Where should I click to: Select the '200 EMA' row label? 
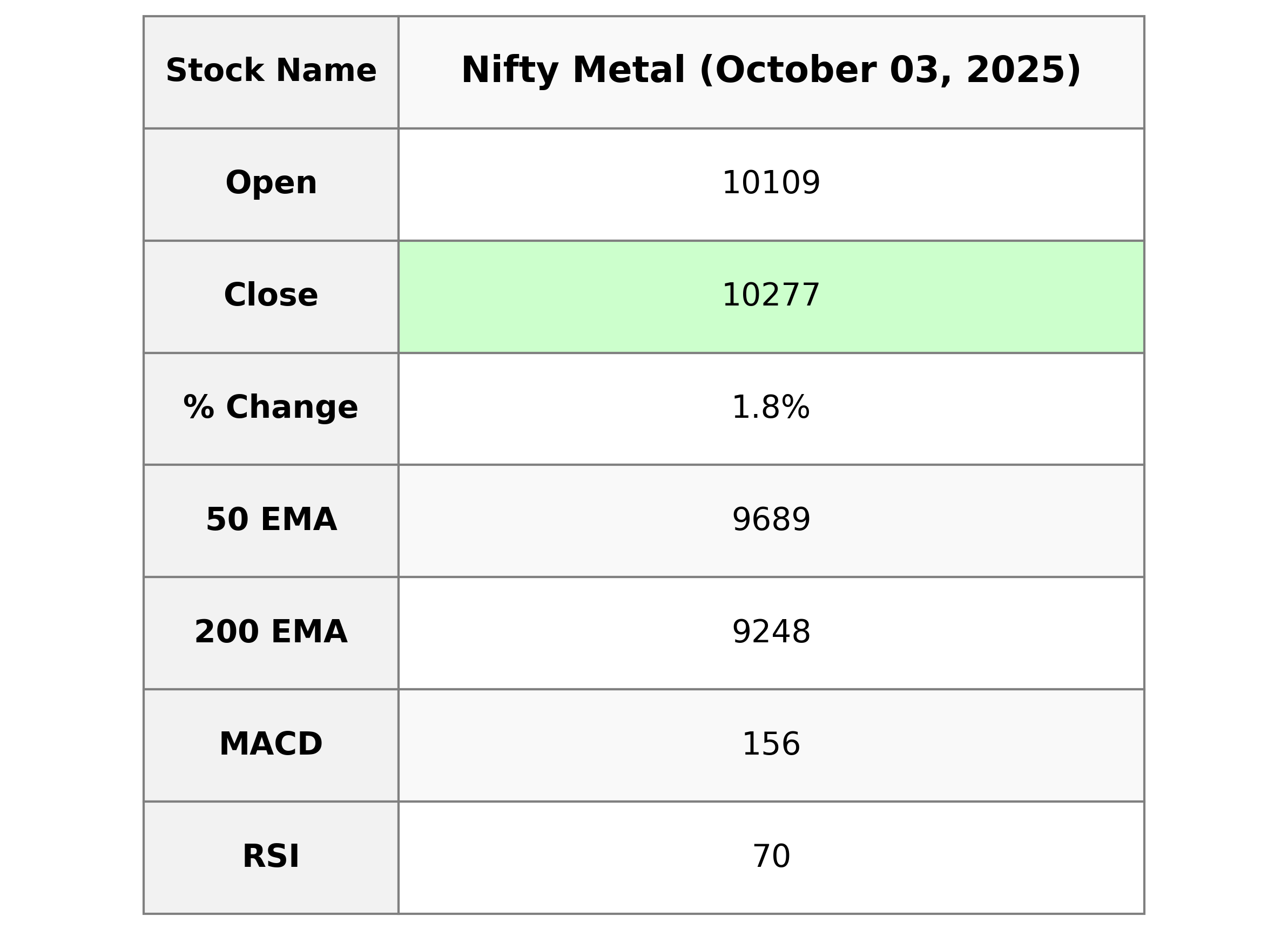[271, 632]
